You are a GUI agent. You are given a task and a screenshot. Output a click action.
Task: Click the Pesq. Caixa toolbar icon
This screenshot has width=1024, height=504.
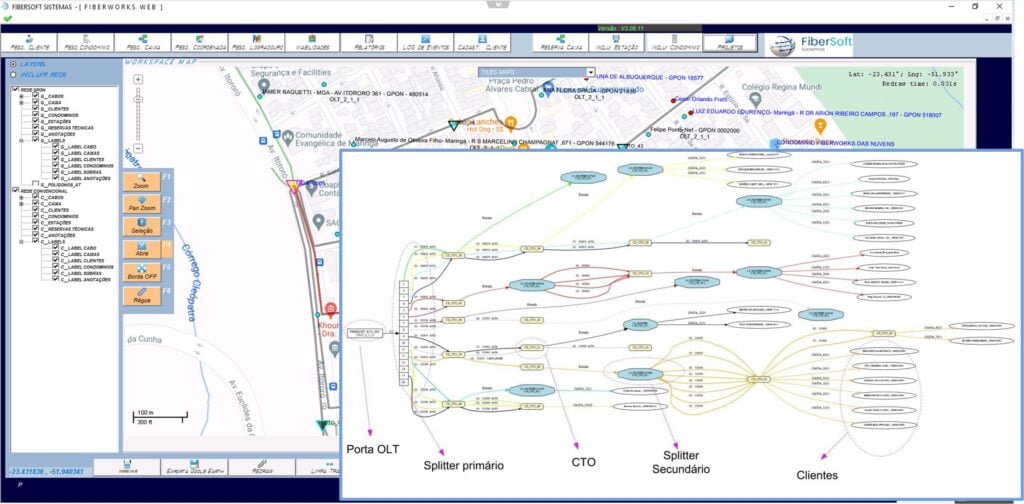click(x=143, y=43)
